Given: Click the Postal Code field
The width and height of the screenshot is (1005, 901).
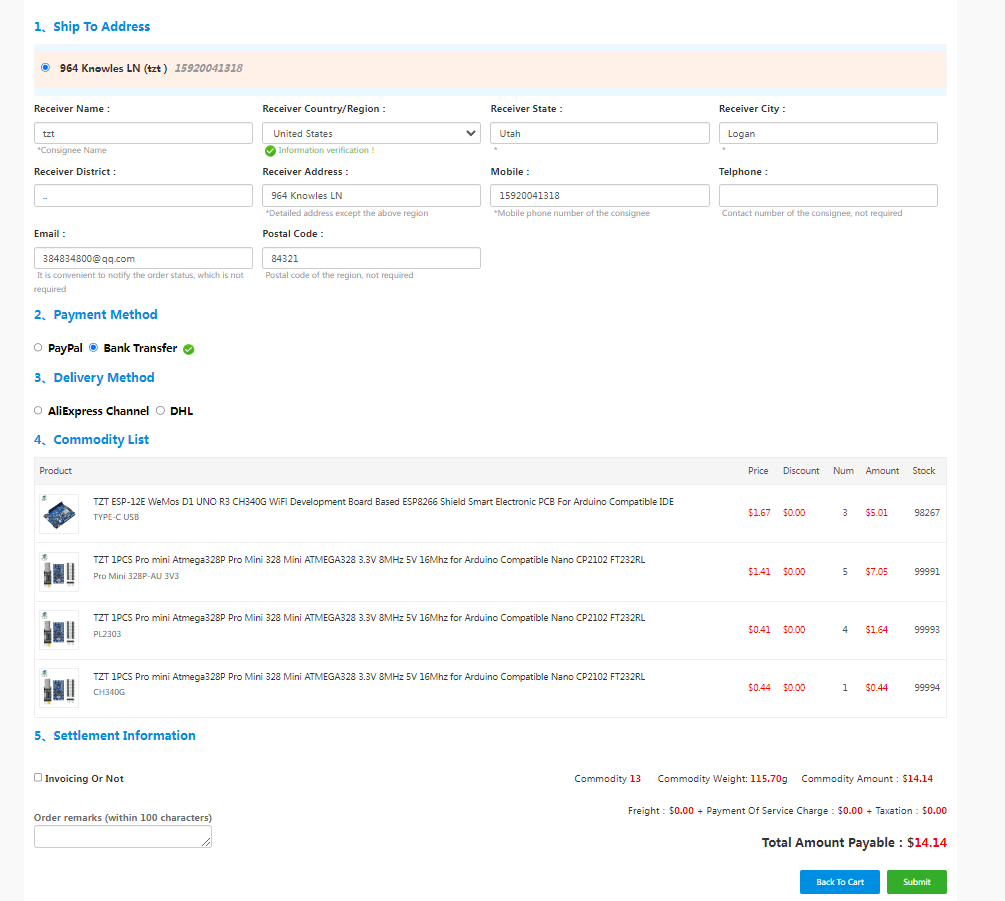Looking at the screenshot, I should (x=371, y=258).
